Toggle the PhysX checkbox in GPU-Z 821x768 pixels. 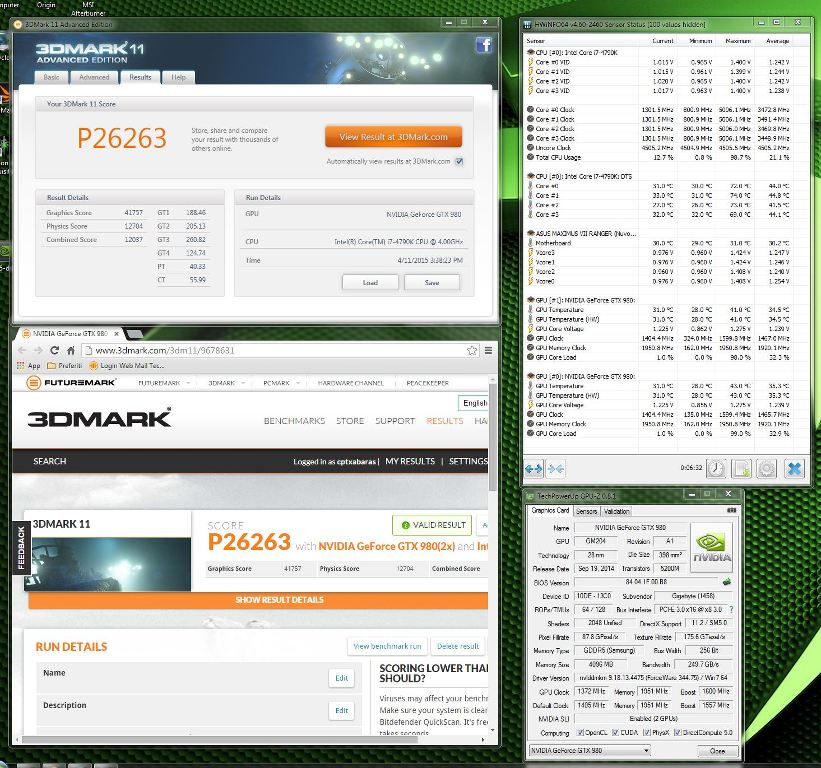click(647, 732)
